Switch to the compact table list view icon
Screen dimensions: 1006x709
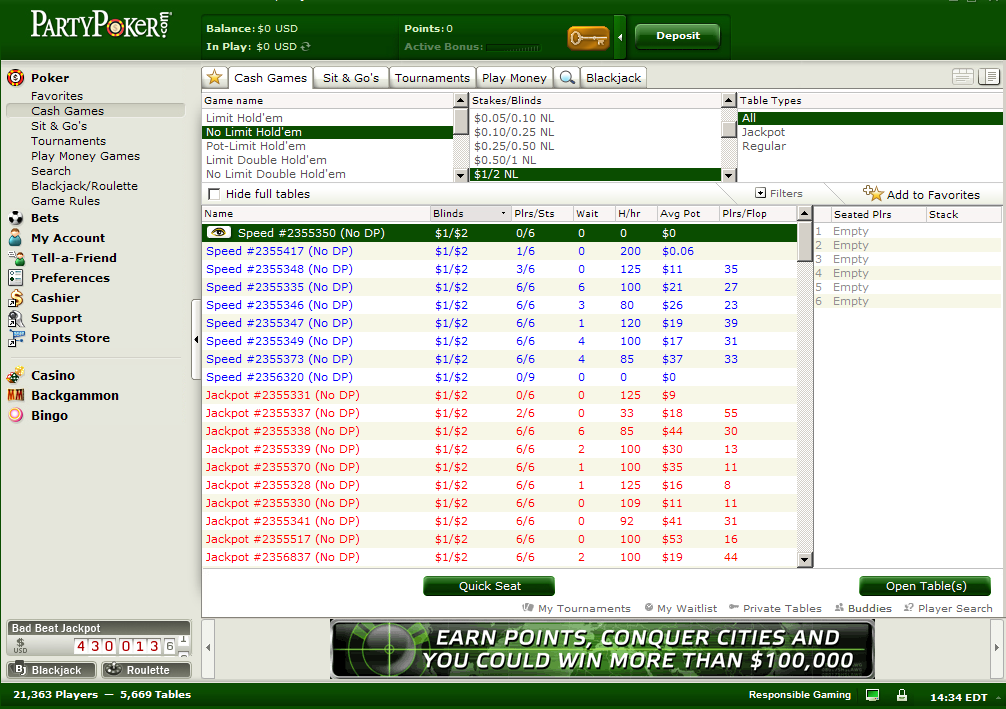point(962,77)
